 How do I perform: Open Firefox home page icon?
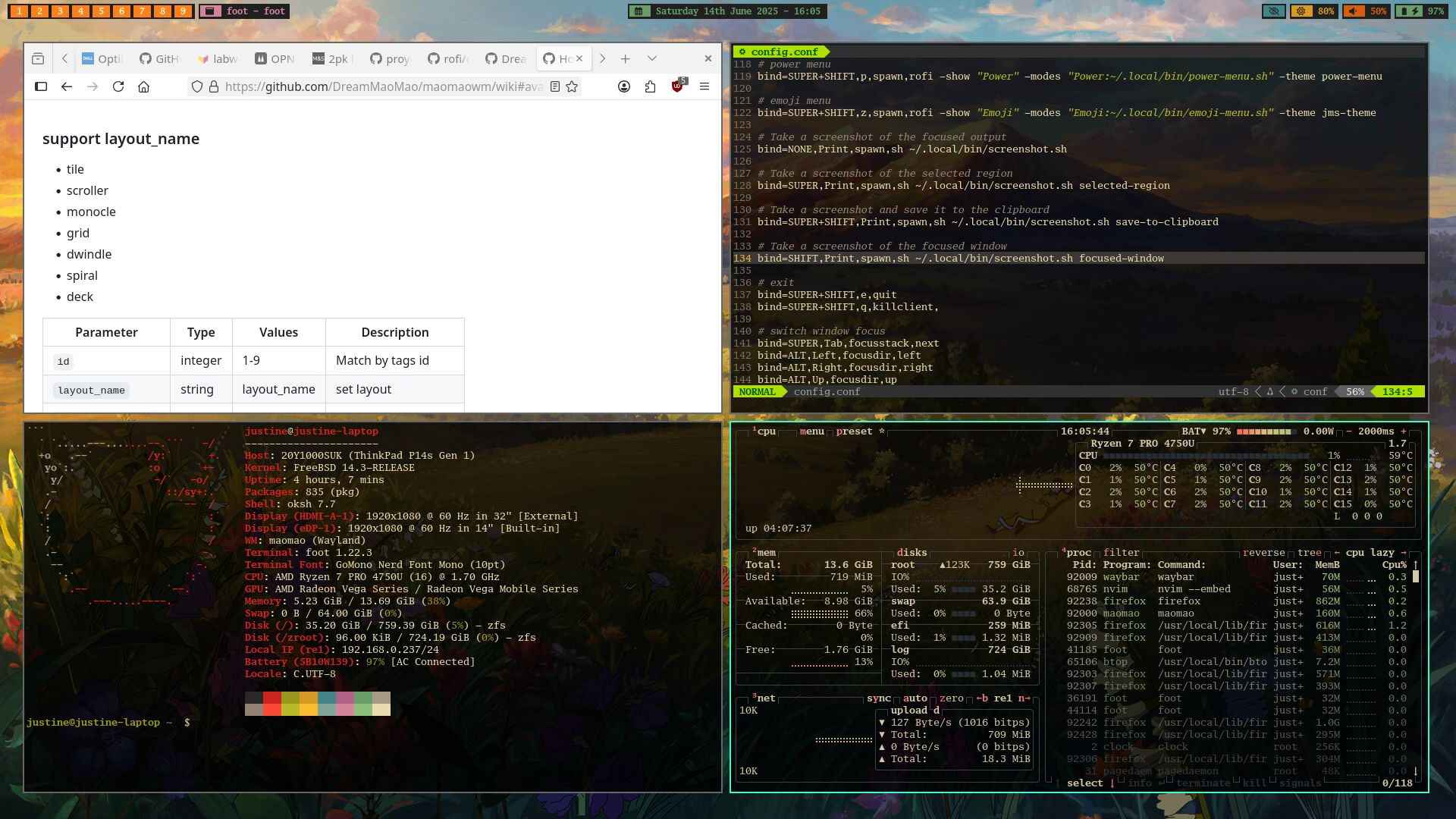coord(143,86)
